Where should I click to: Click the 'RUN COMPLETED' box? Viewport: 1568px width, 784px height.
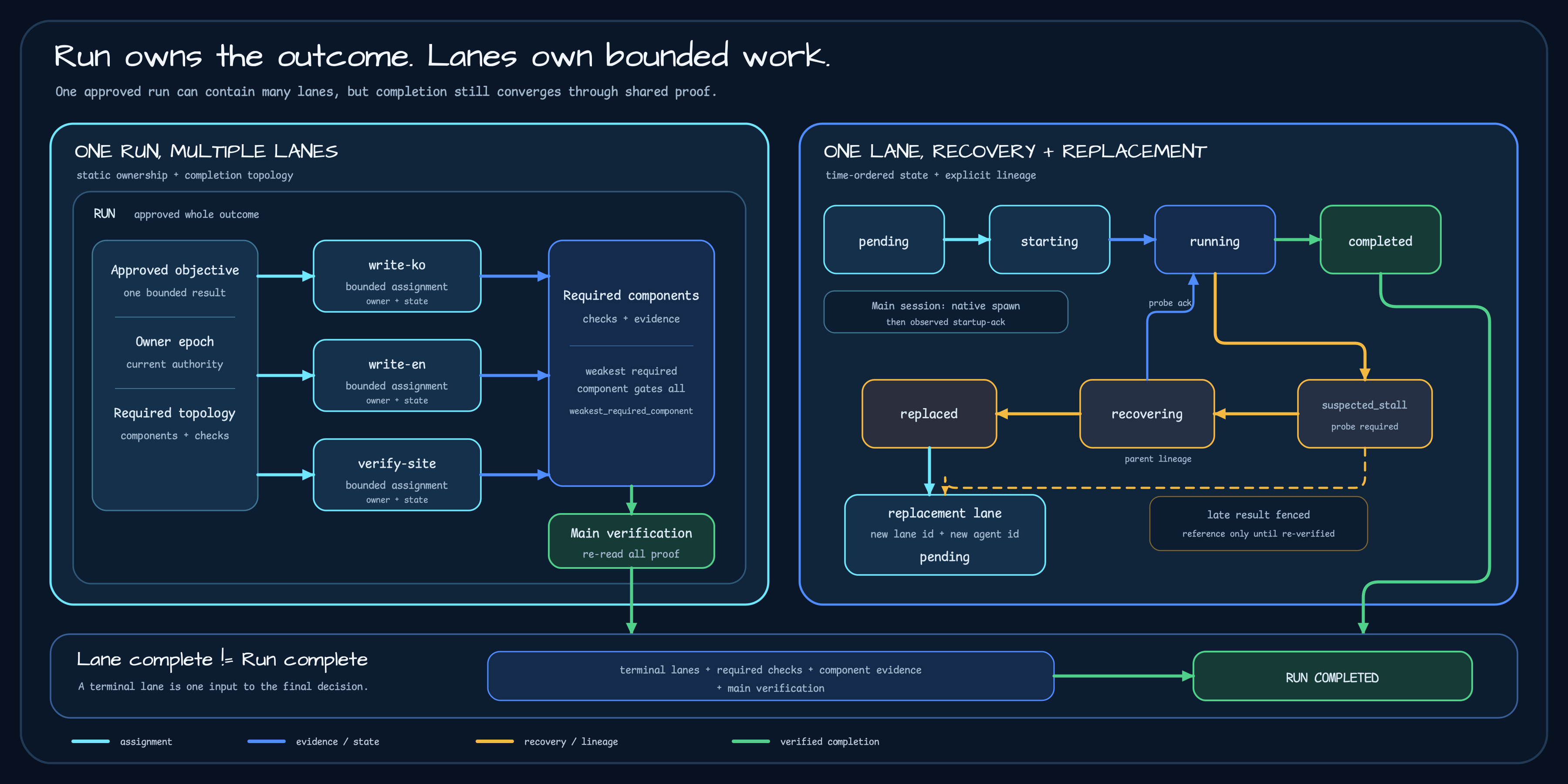[1332, 676]
